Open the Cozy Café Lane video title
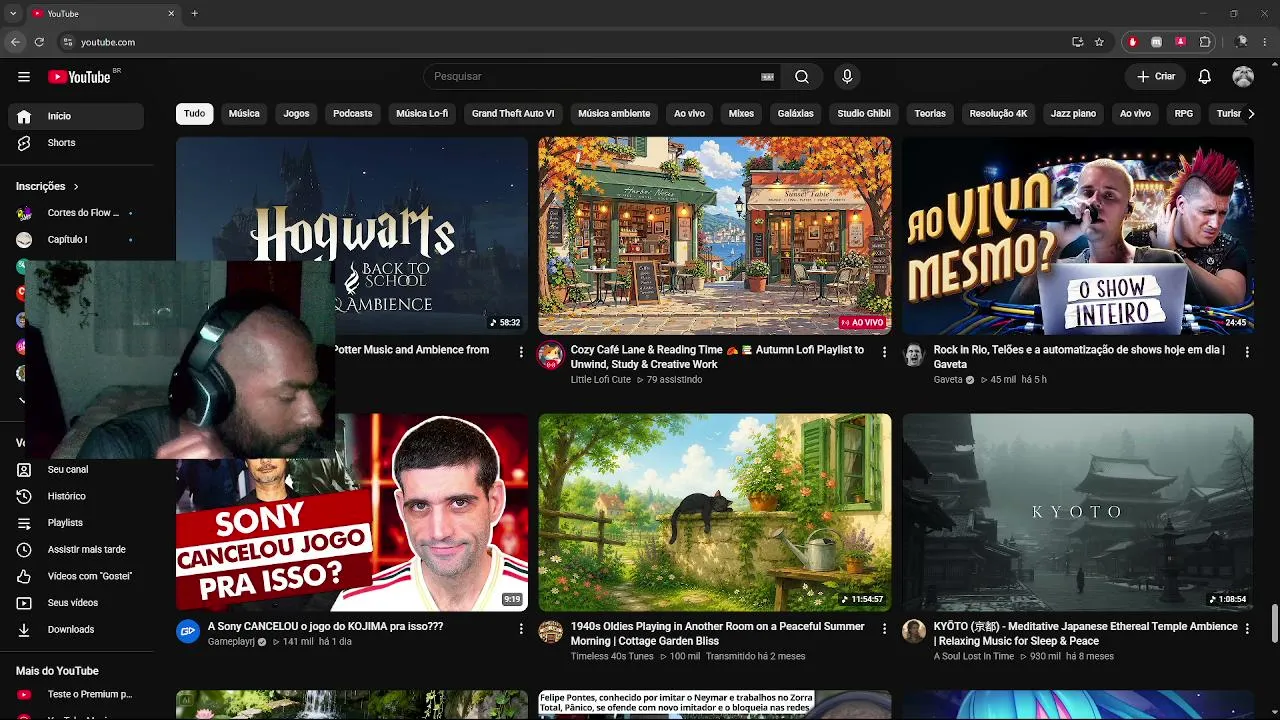The height and width of the screenshot is (720, 1280). click(x=717, y=357)
